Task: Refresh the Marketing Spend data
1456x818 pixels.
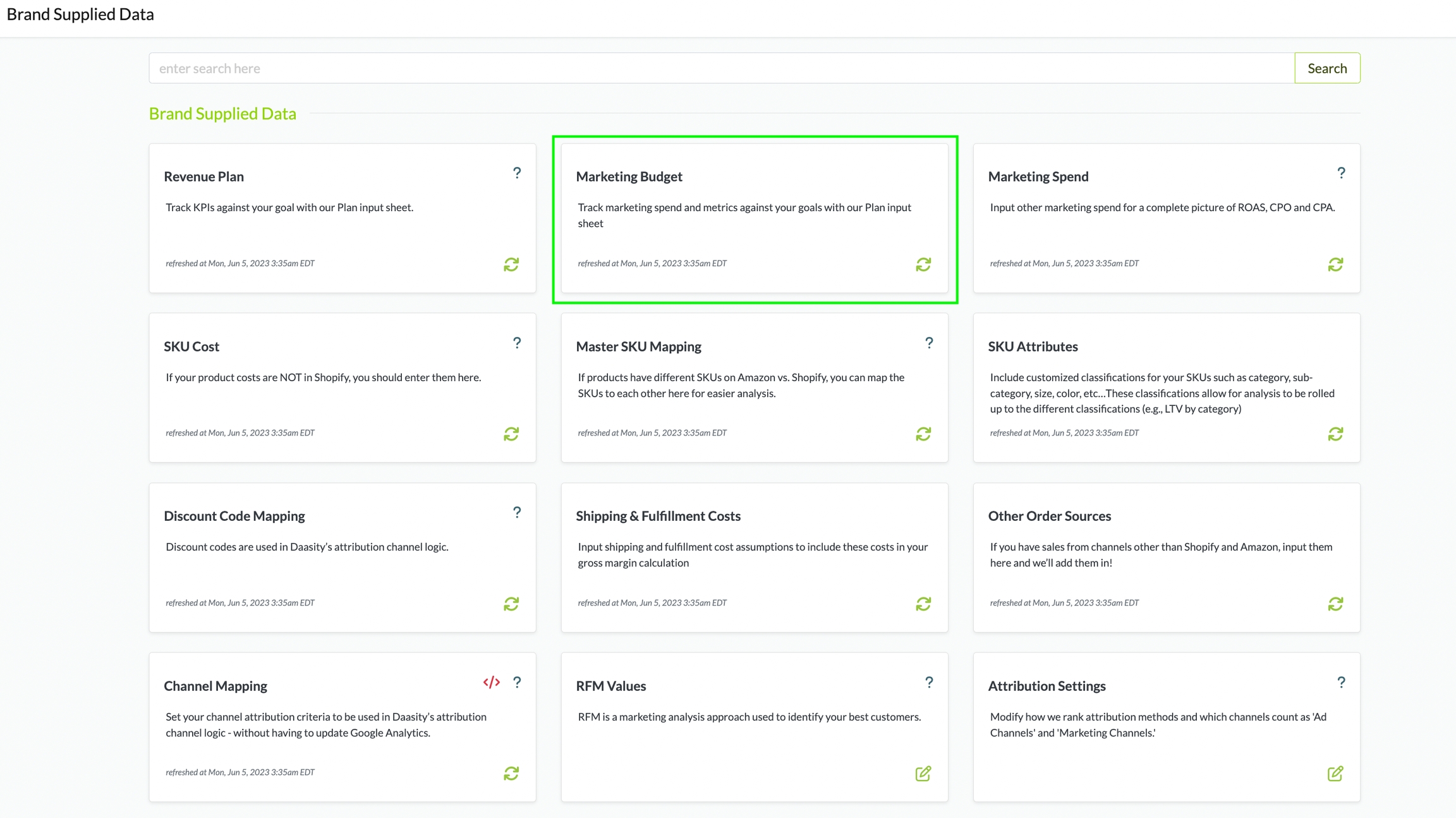Action: click(x=1335, y=264)
